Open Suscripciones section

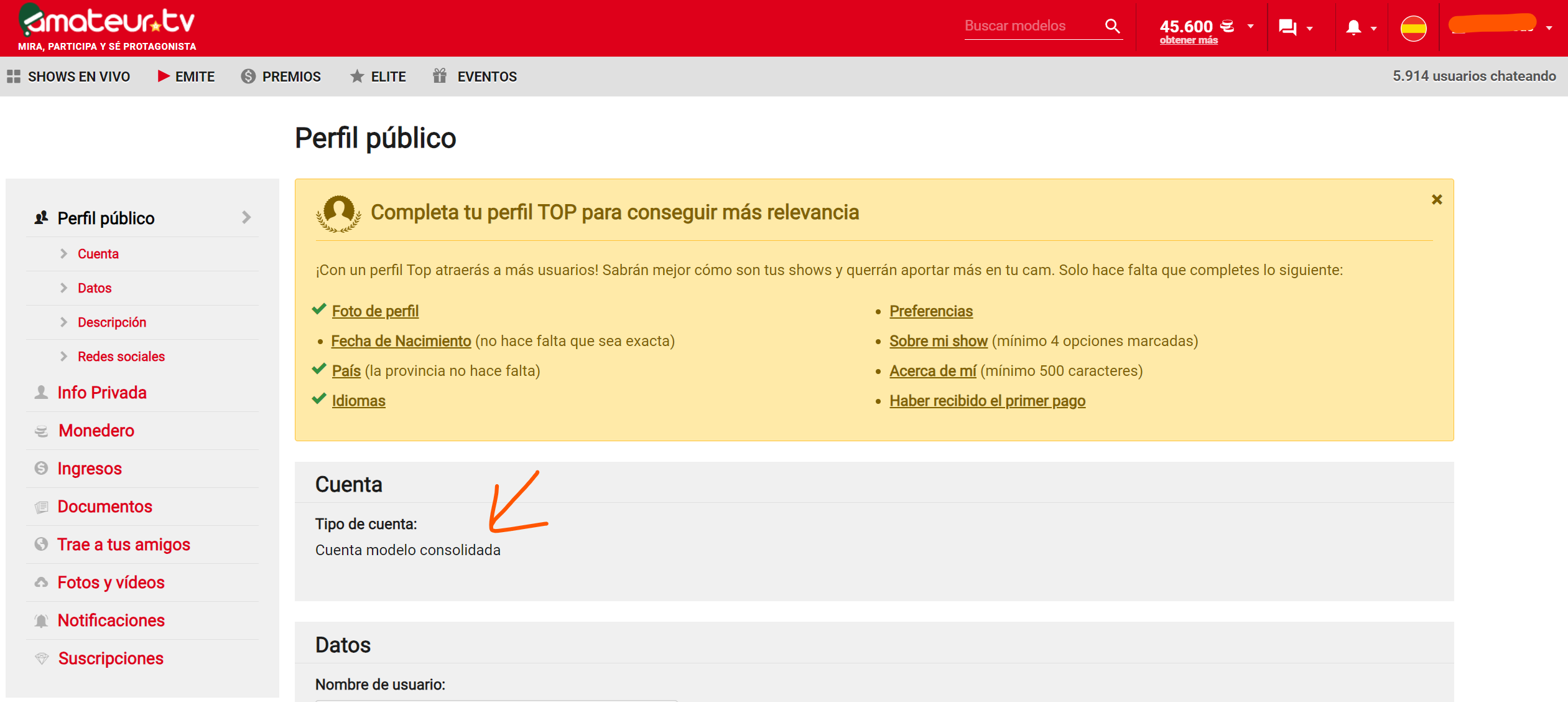tap(111, 658)
